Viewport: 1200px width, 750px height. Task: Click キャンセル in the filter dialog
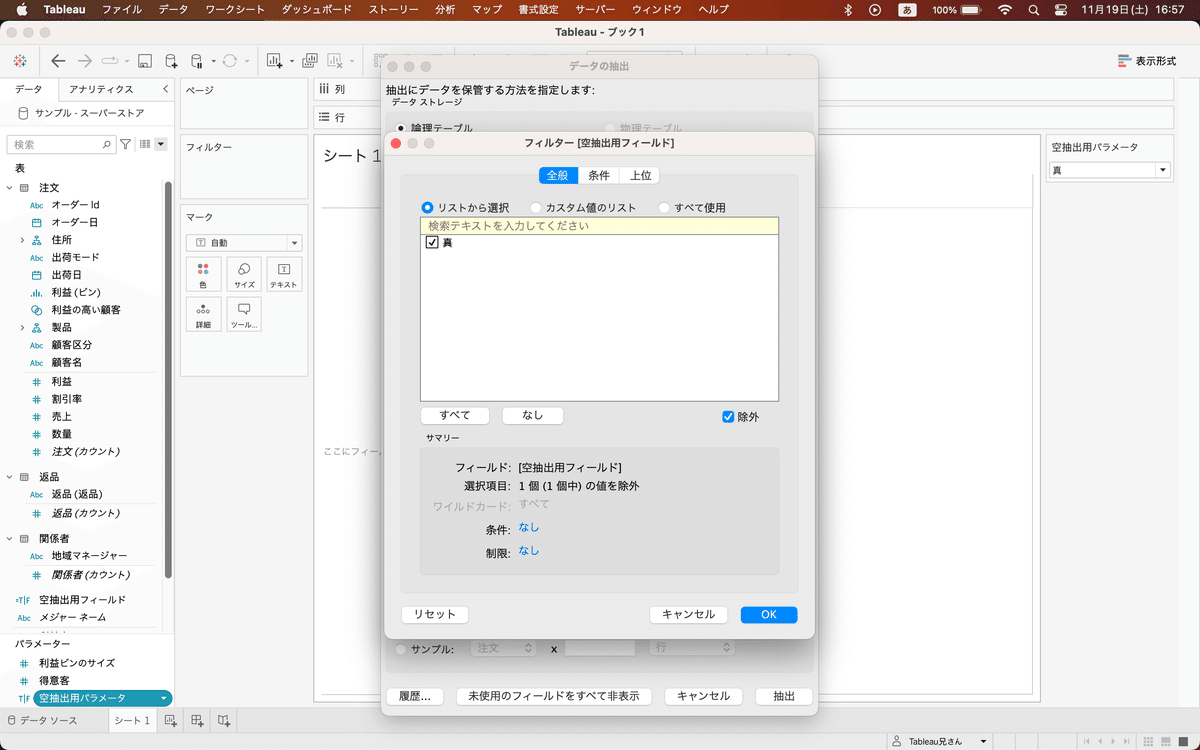coord(689,615)
